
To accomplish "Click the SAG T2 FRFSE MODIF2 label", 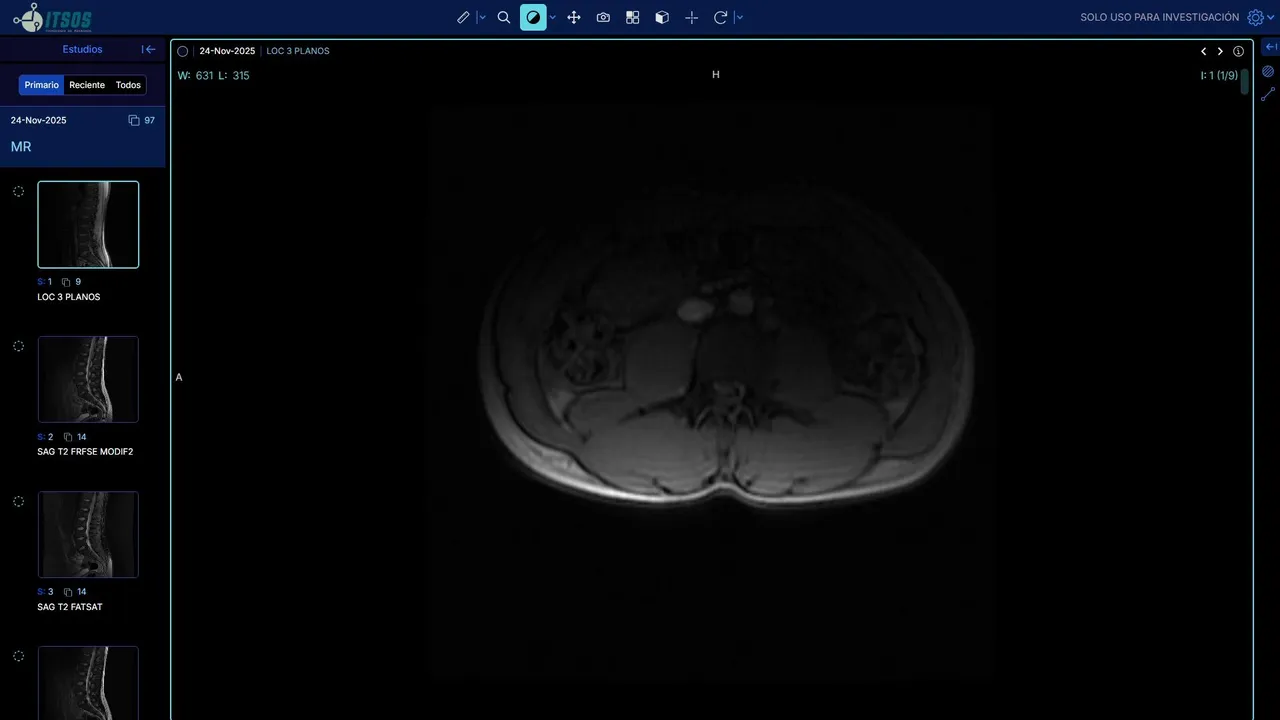I will 85,452.
